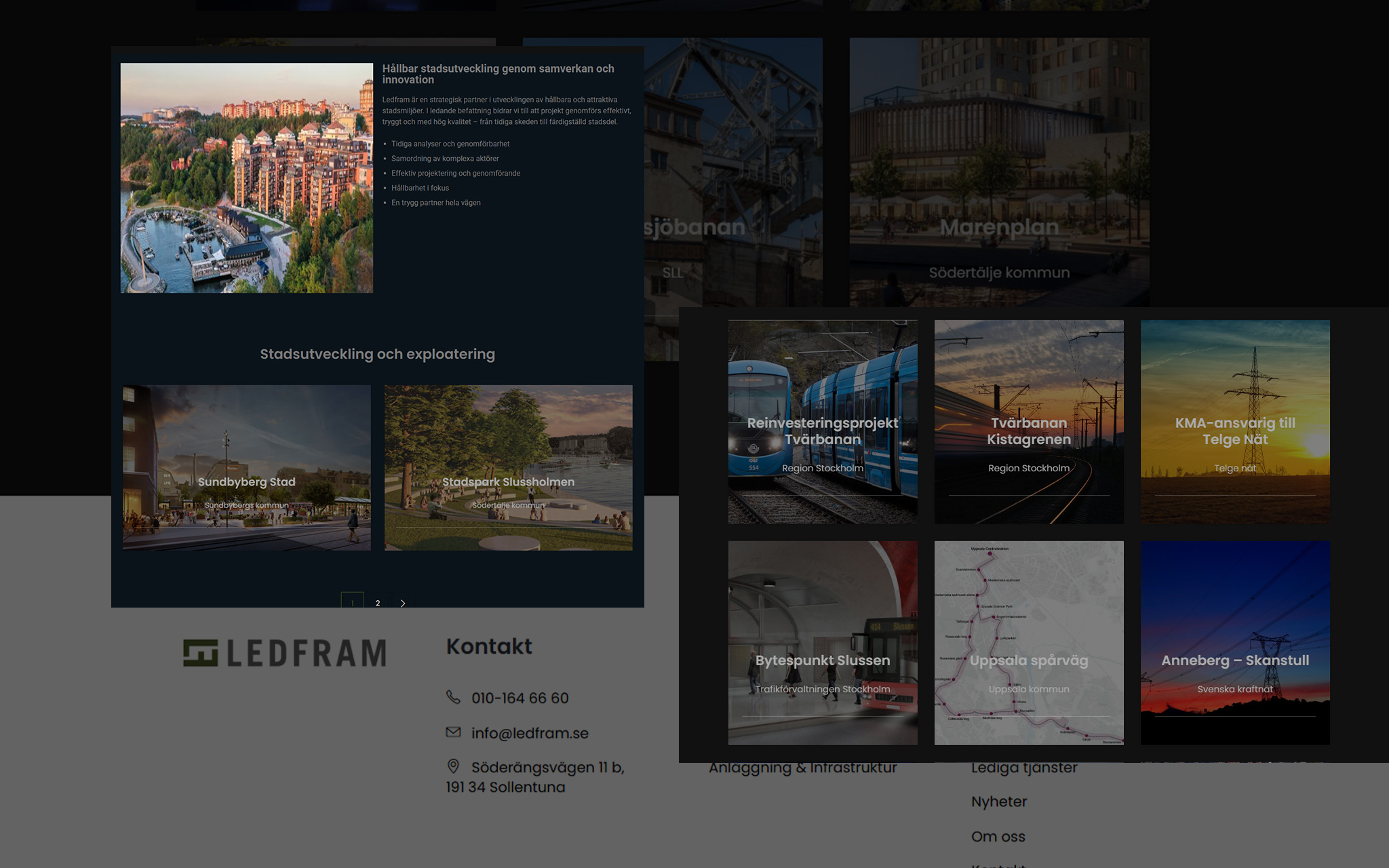Viewport: 1389px width, 868px height.
Task: Call the number 010-164 66 60
Action: (x=520, y=698)
